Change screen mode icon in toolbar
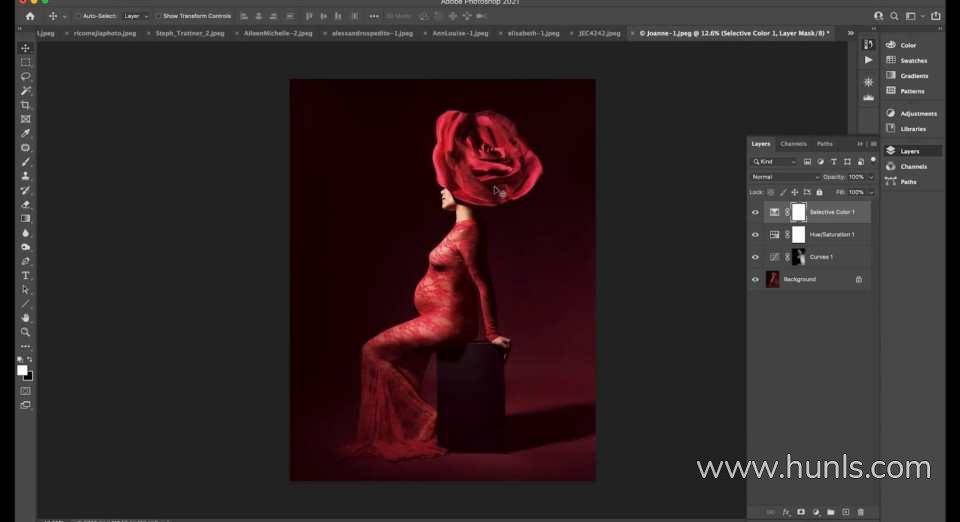Screen dimensions: 960x522 25,405
